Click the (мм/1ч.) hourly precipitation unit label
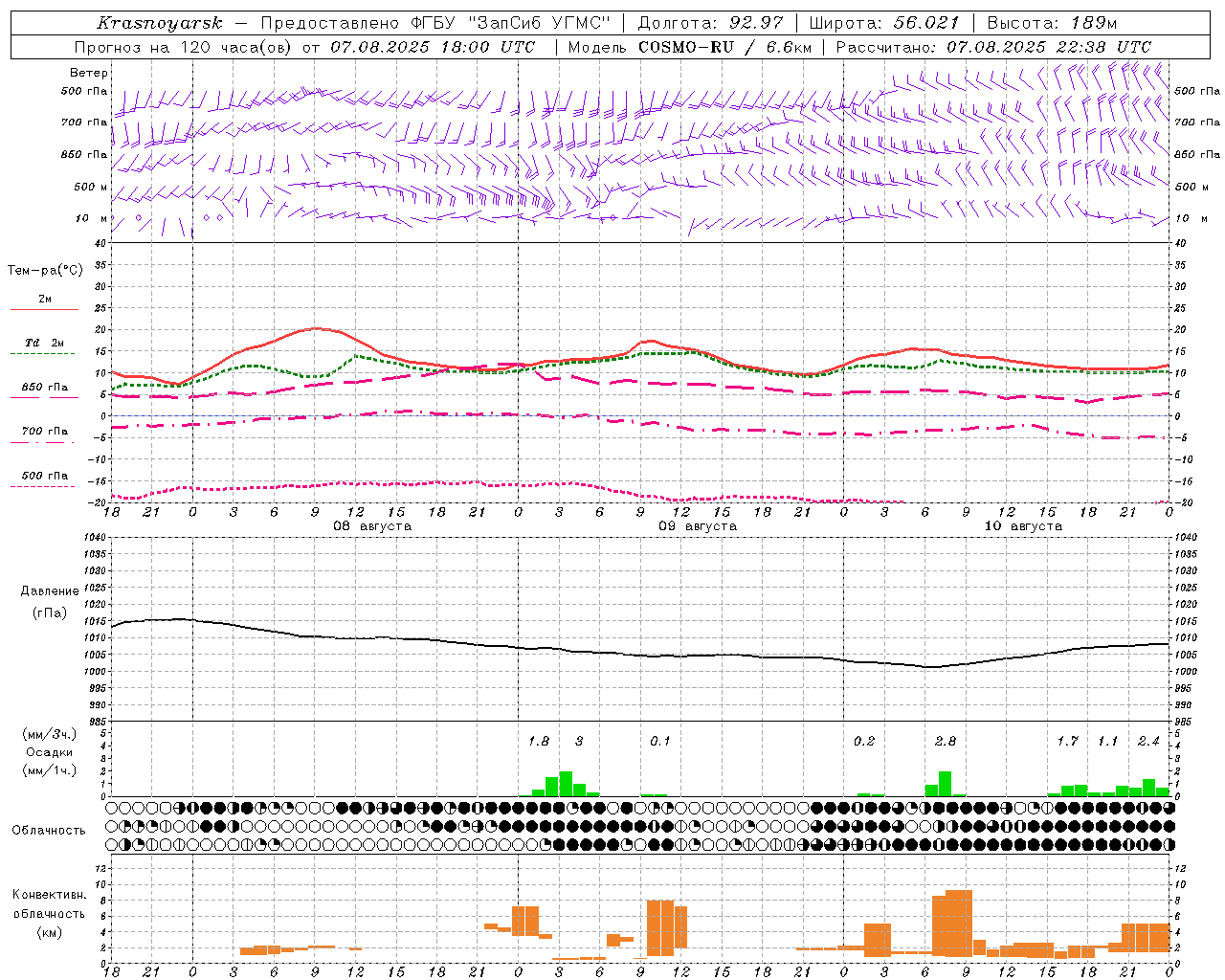1225x980 pixels. click(49, 770)
